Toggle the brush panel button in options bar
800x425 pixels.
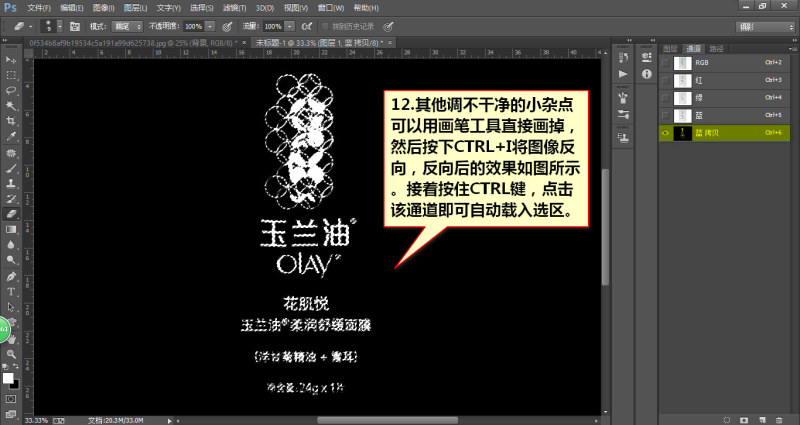74,26
